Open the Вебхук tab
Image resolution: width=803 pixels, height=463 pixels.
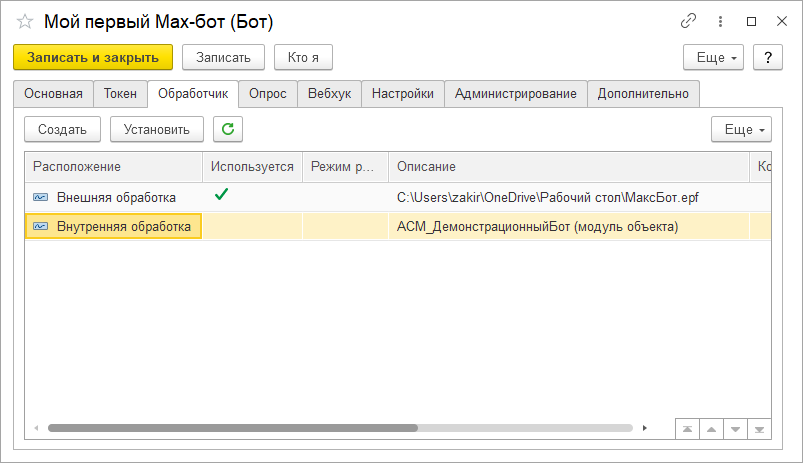pos(329,94)
